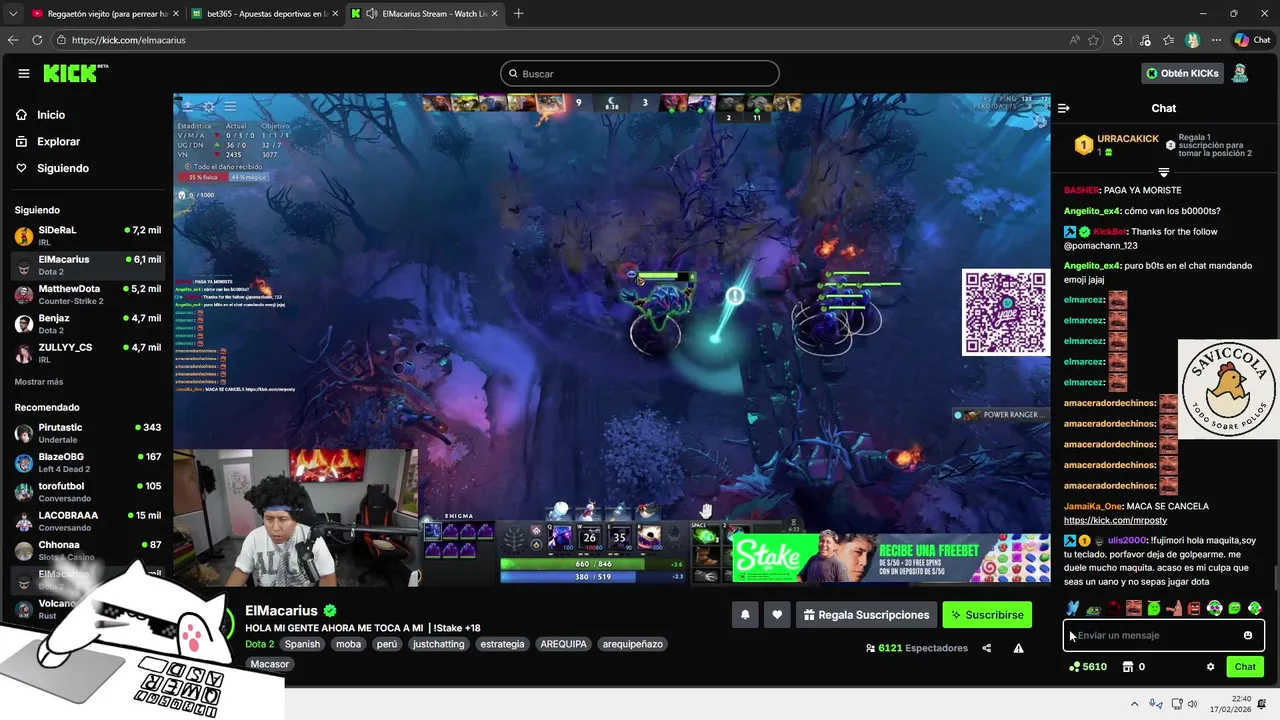
Task: Go to Inicio in sidebar
Action: click(x=42, y=115)
